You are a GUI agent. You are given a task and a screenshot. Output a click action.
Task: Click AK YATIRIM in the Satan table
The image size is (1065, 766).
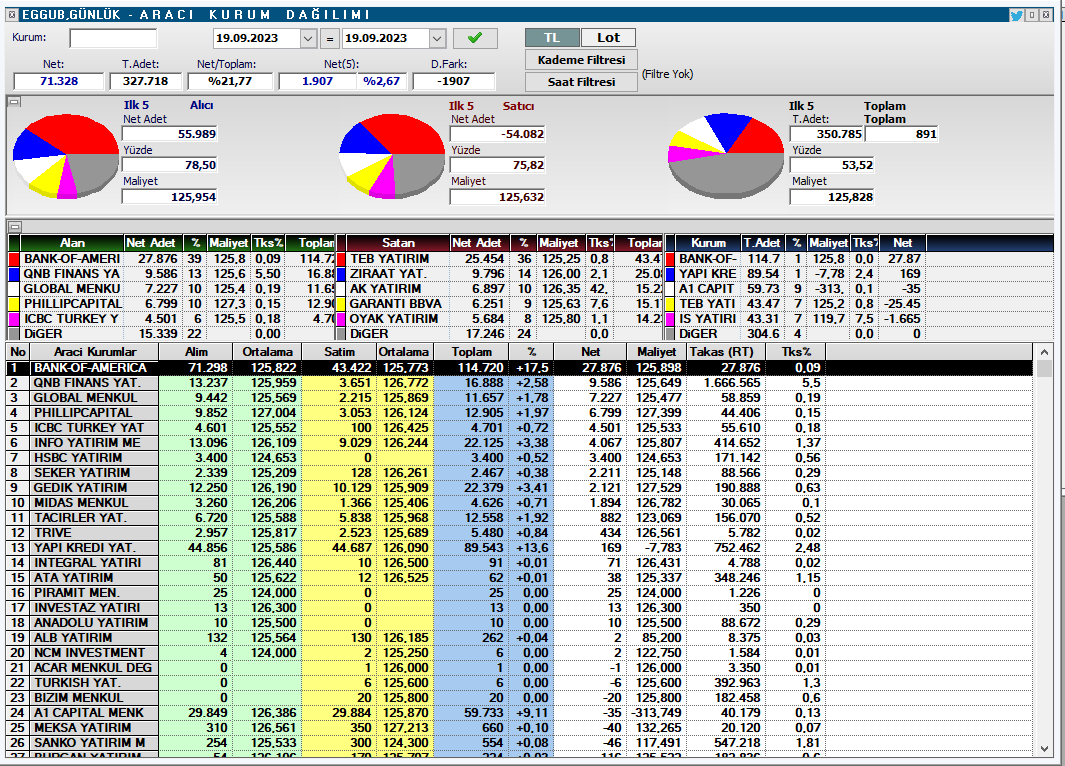tap(385, 289)
